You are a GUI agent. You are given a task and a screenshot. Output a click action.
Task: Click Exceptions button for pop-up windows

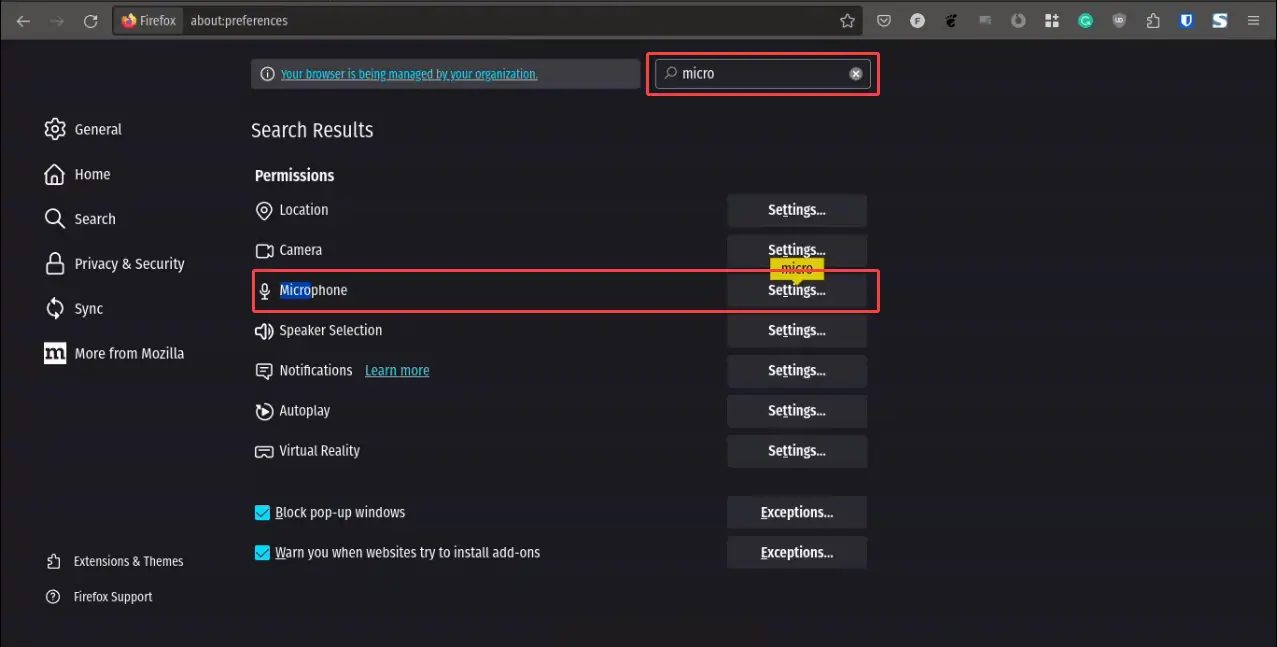click(x=796, y=512)
